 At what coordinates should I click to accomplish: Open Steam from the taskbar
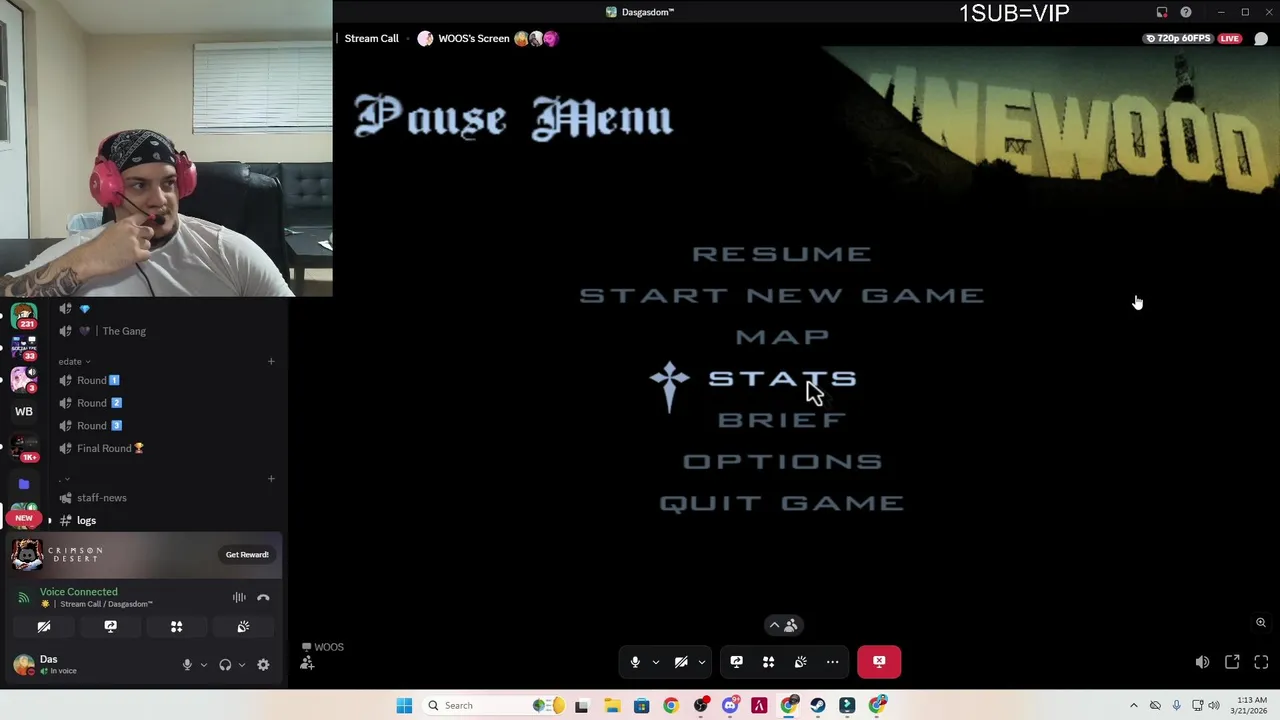click(x=818, y=706)
